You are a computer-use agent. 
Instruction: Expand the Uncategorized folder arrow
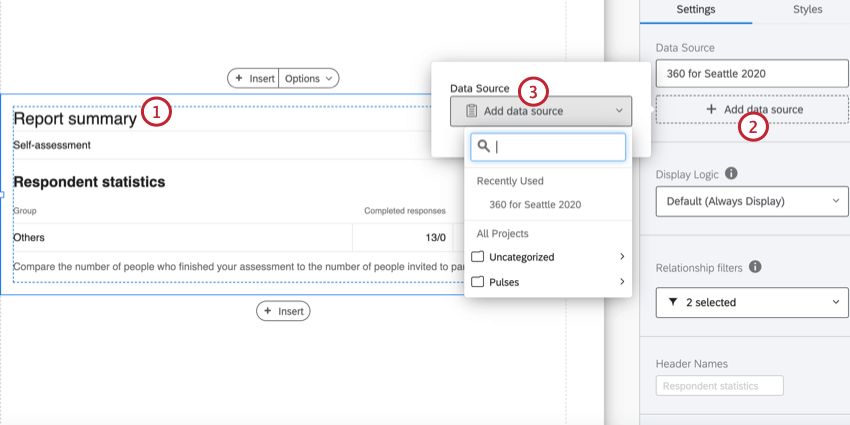click(622, 257)
